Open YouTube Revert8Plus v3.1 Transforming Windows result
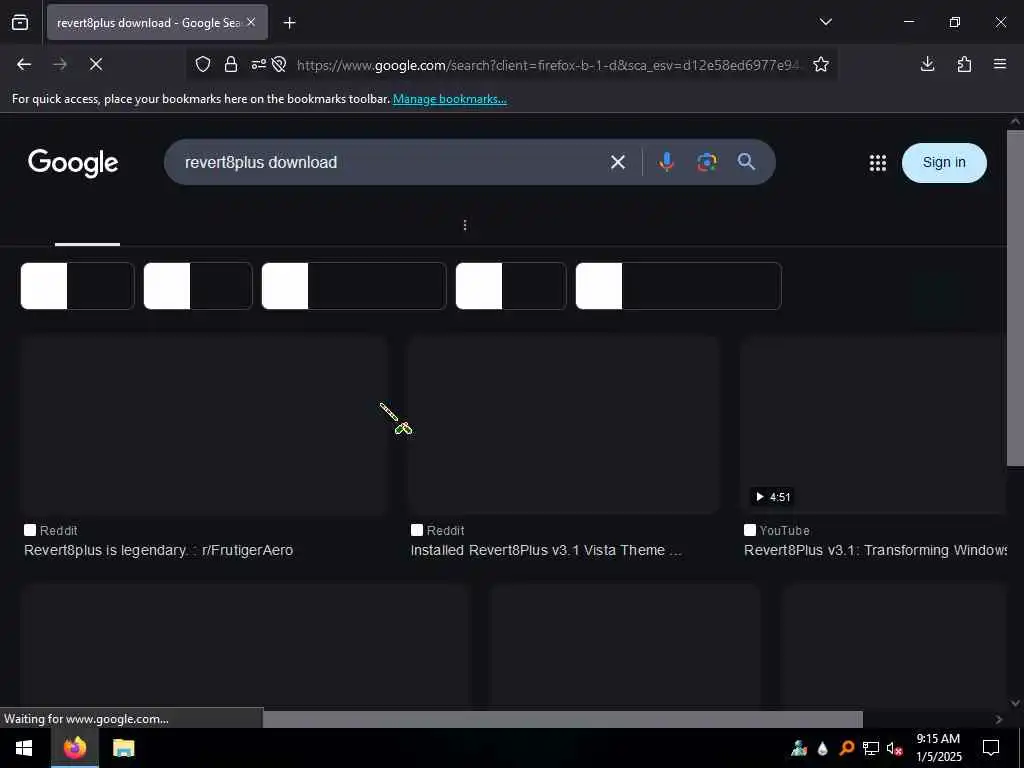The image size is (1024, 768). (875, 551)
